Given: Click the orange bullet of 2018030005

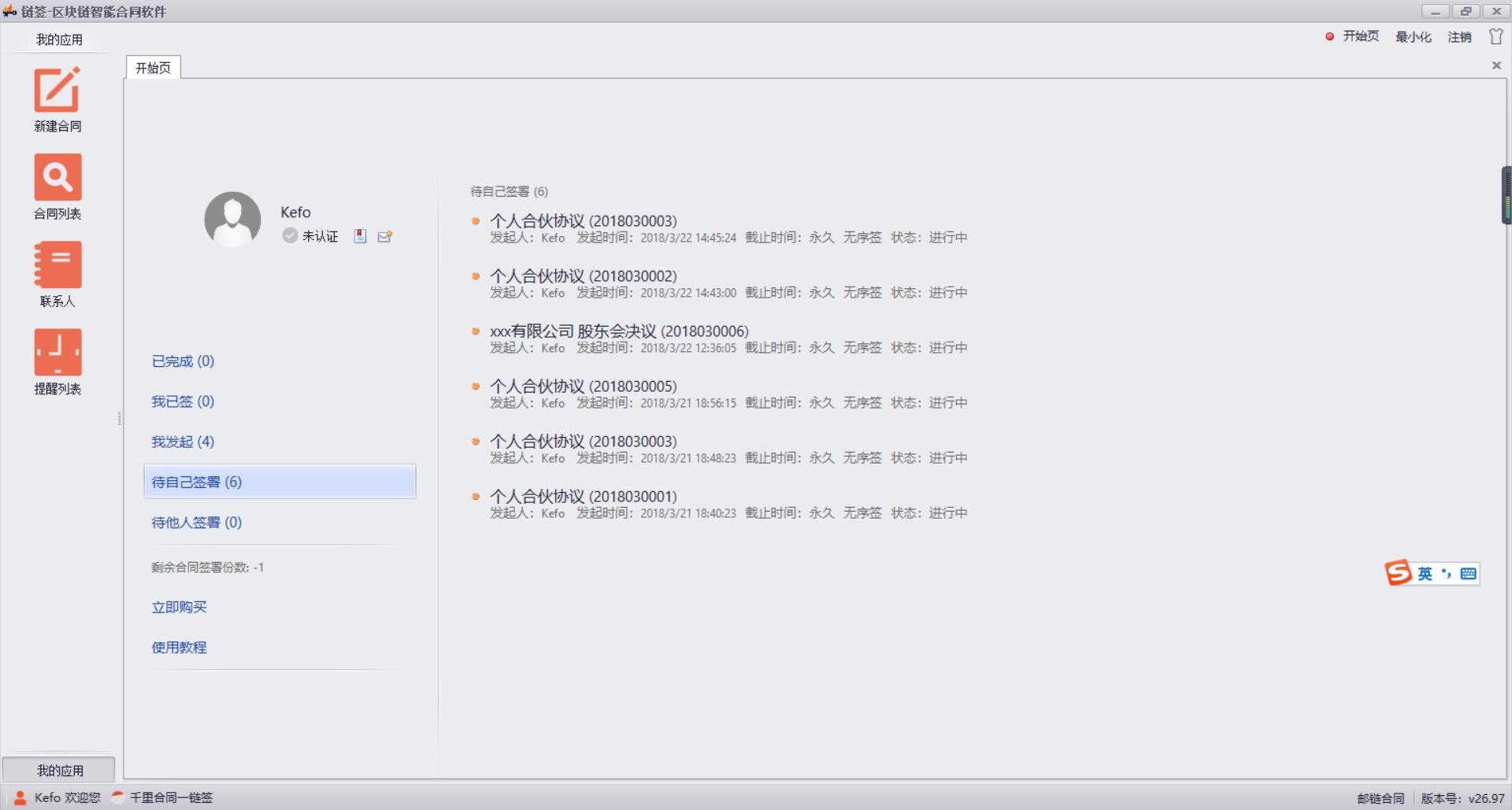Looking at the screenshot, I should (x=476, y=386).
